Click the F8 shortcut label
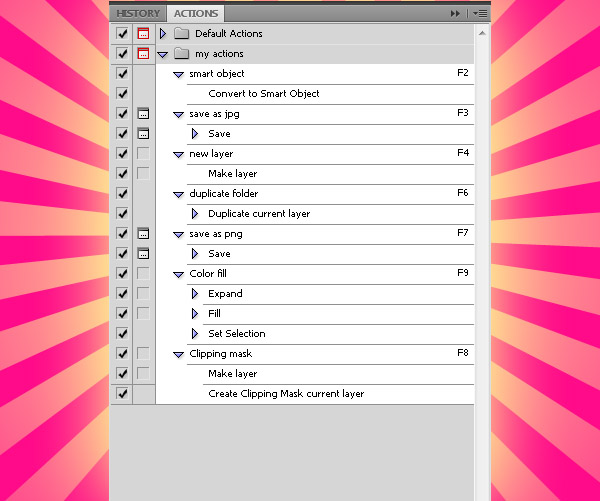The image size is (600, 501). [x=463, y=352]
